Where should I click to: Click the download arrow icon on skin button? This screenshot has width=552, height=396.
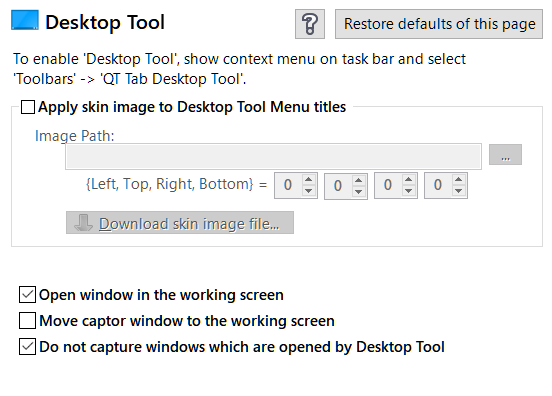[x=83, y=223]
